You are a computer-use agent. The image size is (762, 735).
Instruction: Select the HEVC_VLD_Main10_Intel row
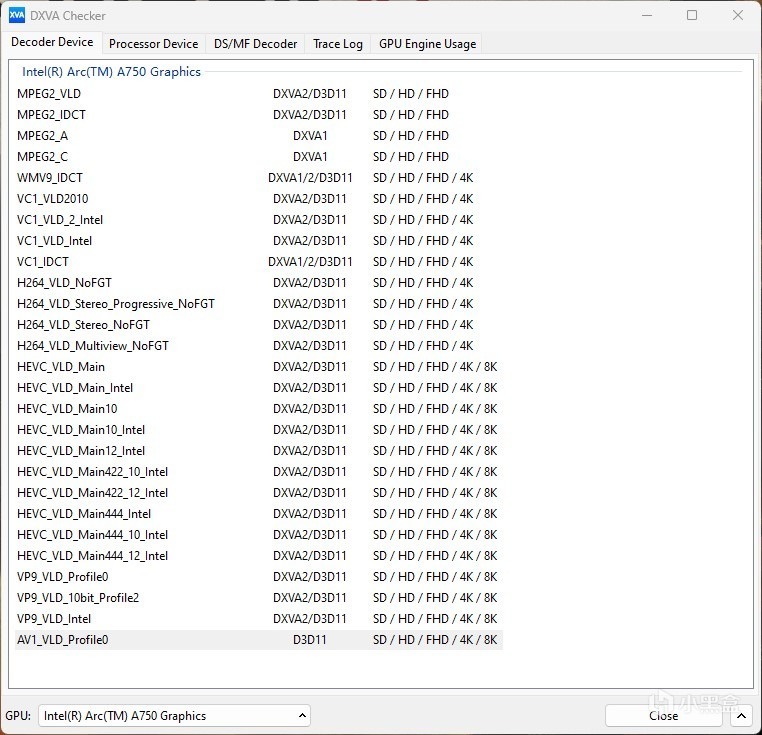tap(259, 430)
